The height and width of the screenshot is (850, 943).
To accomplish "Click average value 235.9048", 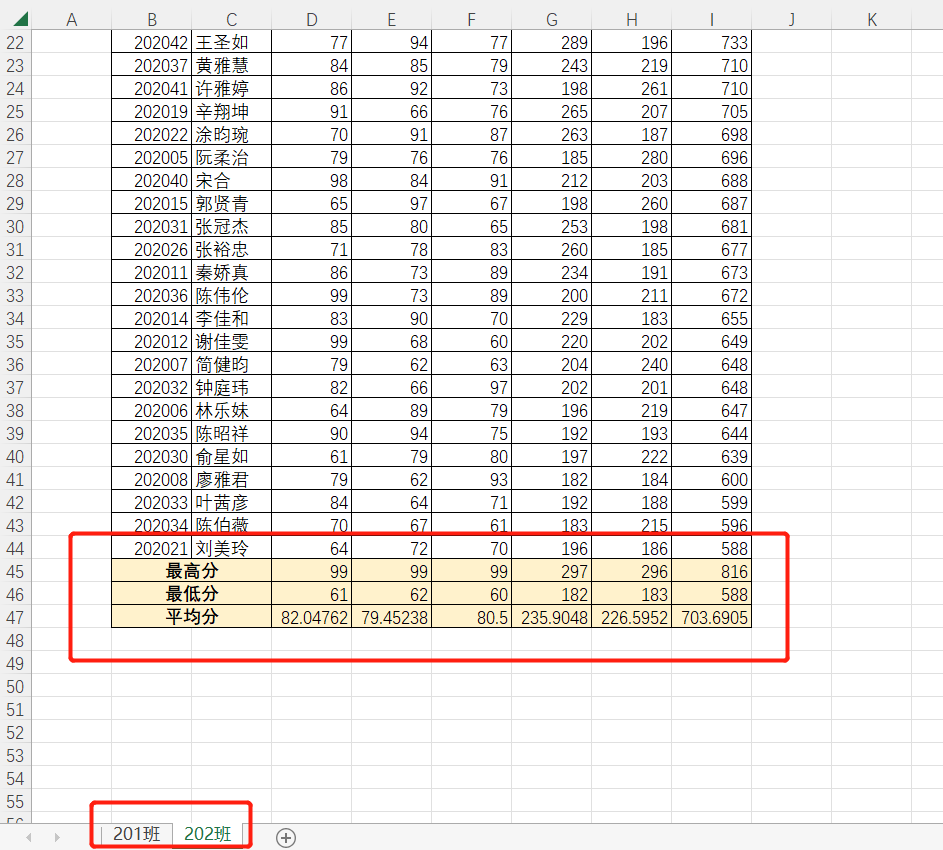I will point(551,617).
